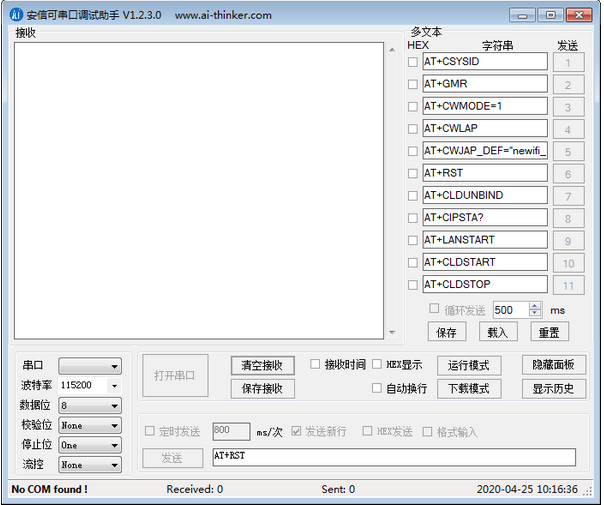Click 显示历史 show history button
This screenshot has width=604, height=505.
coord(554,389)
